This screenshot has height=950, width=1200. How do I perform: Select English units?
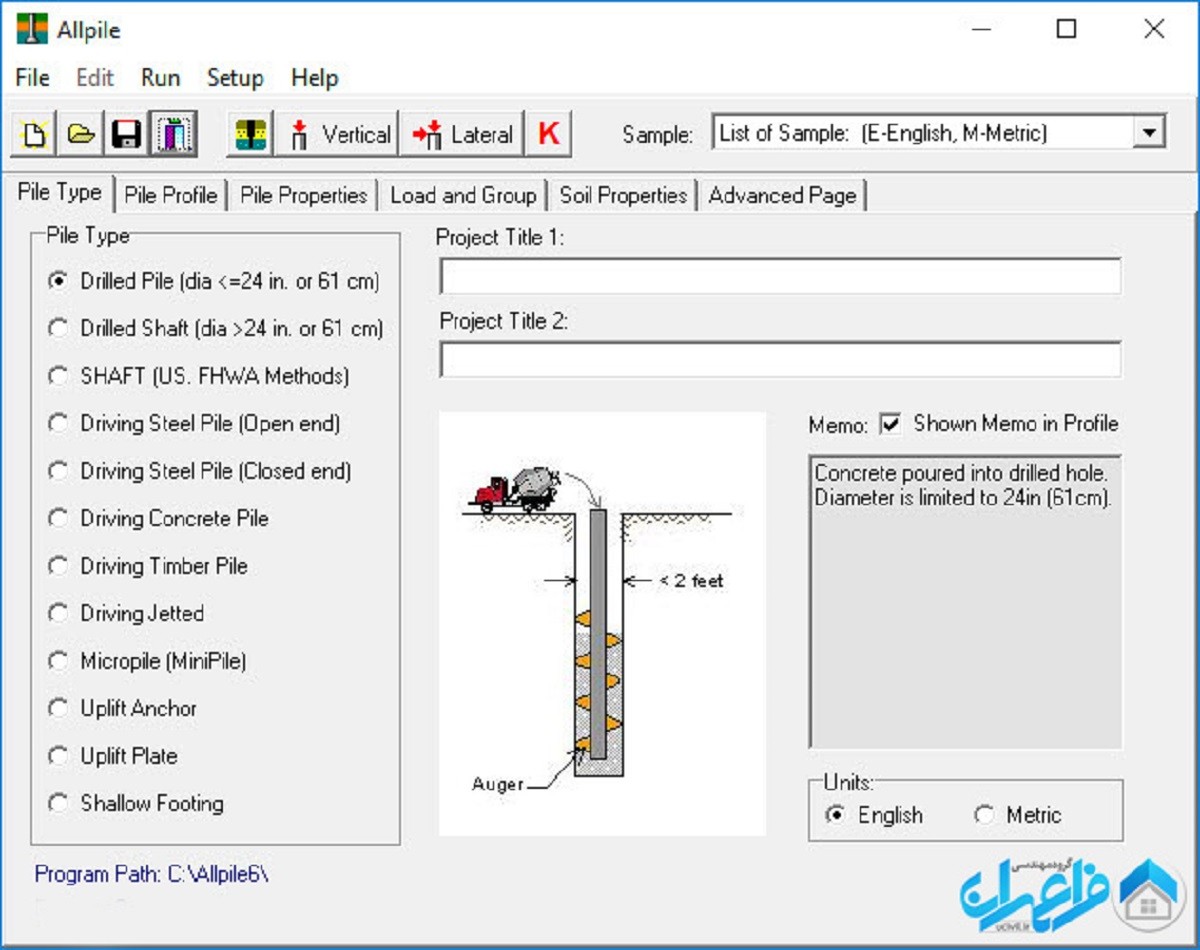[875, 815]
